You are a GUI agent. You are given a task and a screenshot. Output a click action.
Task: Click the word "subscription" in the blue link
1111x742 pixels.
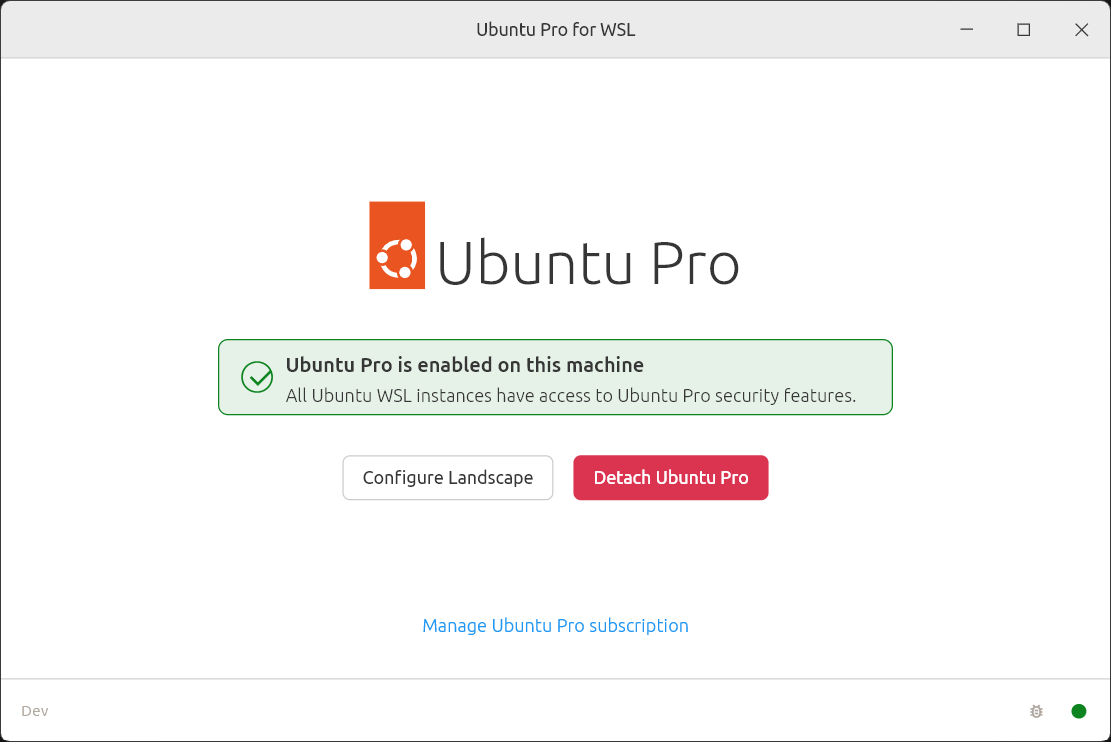point(638,626)
